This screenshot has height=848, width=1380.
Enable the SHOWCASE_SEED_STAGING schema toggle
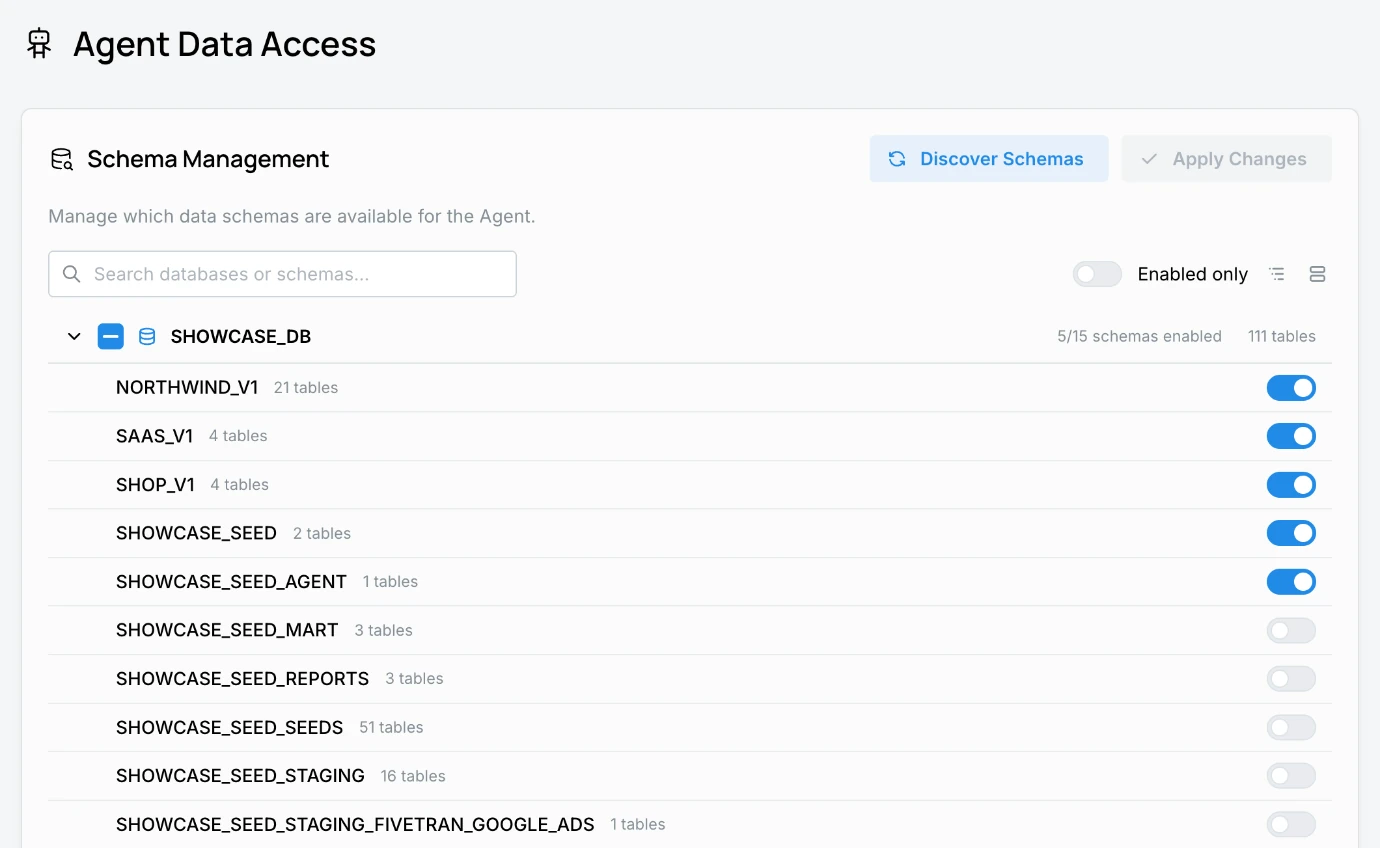click(1291, 776)
